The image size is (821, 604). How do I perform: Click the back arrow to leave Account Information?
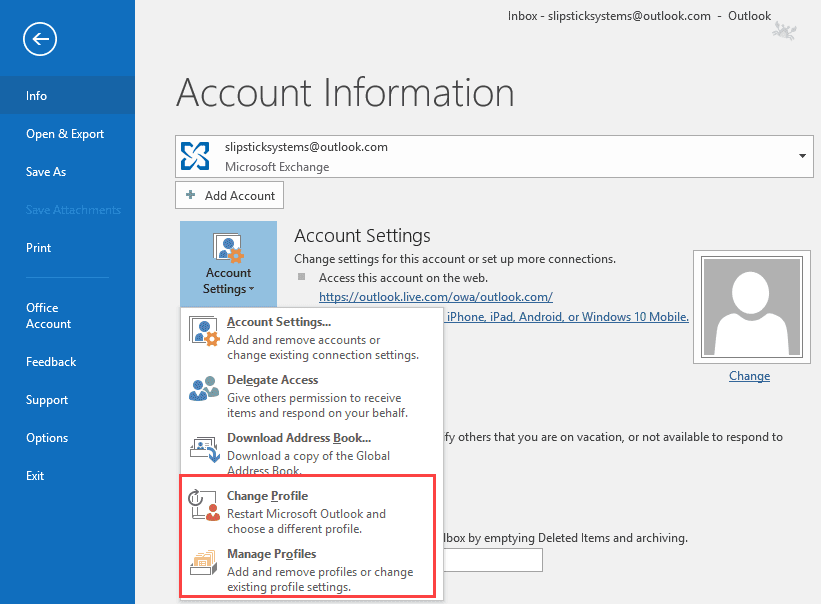pos(39,39)
